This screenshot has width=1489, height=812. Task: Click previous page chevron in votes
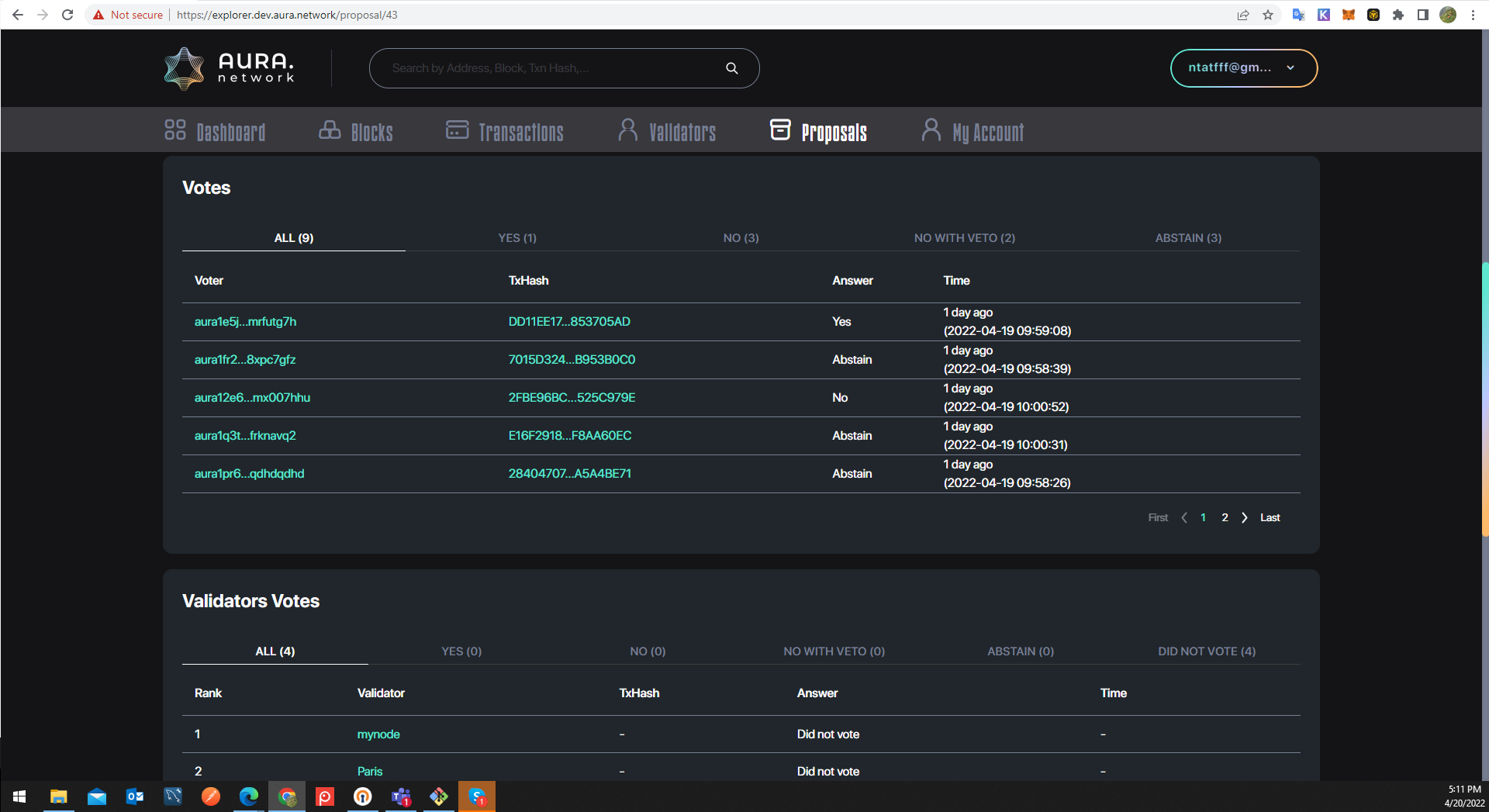(x=1184, y=517)
